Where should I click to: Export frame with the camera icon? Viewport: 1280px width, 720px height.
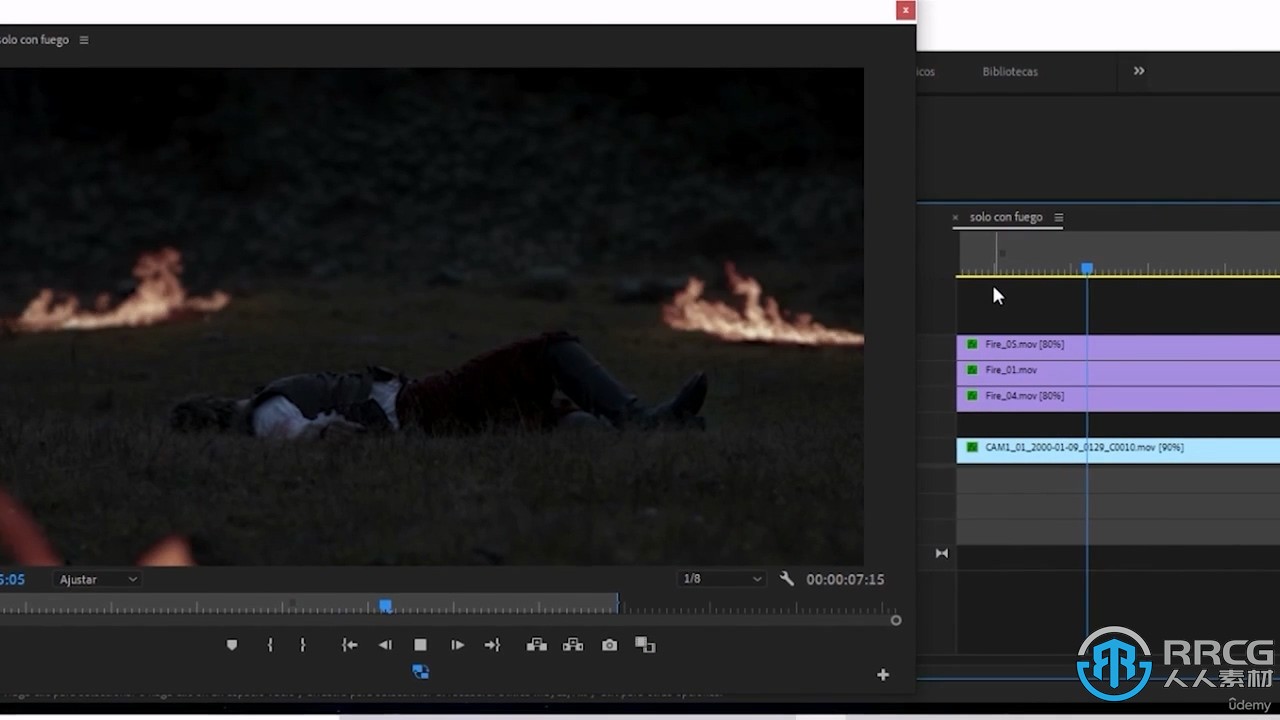pyautogui.click(x=609, y=645)
